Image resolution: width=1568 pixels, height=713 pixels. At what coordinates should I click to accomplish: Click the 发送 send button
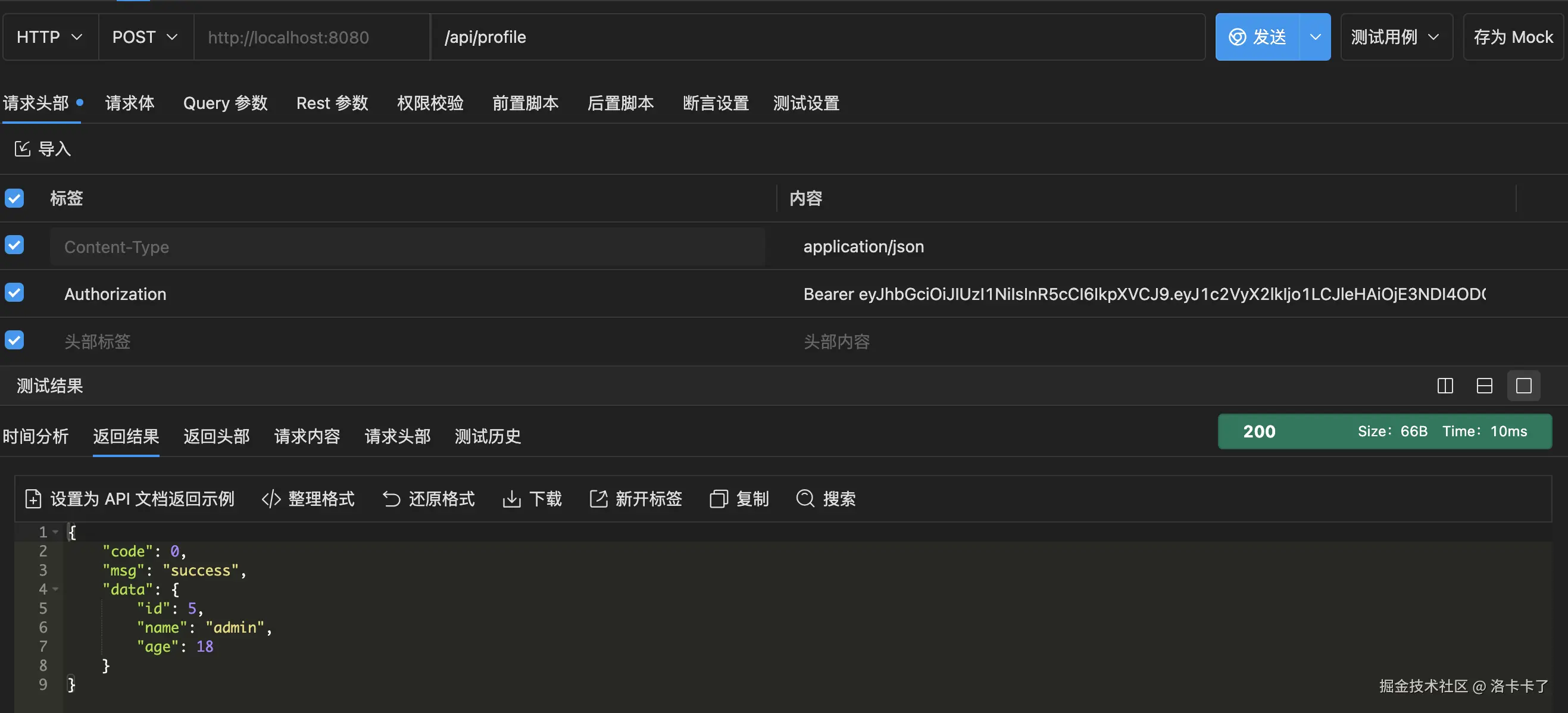pyautogui.click(x=1258, y=37)
